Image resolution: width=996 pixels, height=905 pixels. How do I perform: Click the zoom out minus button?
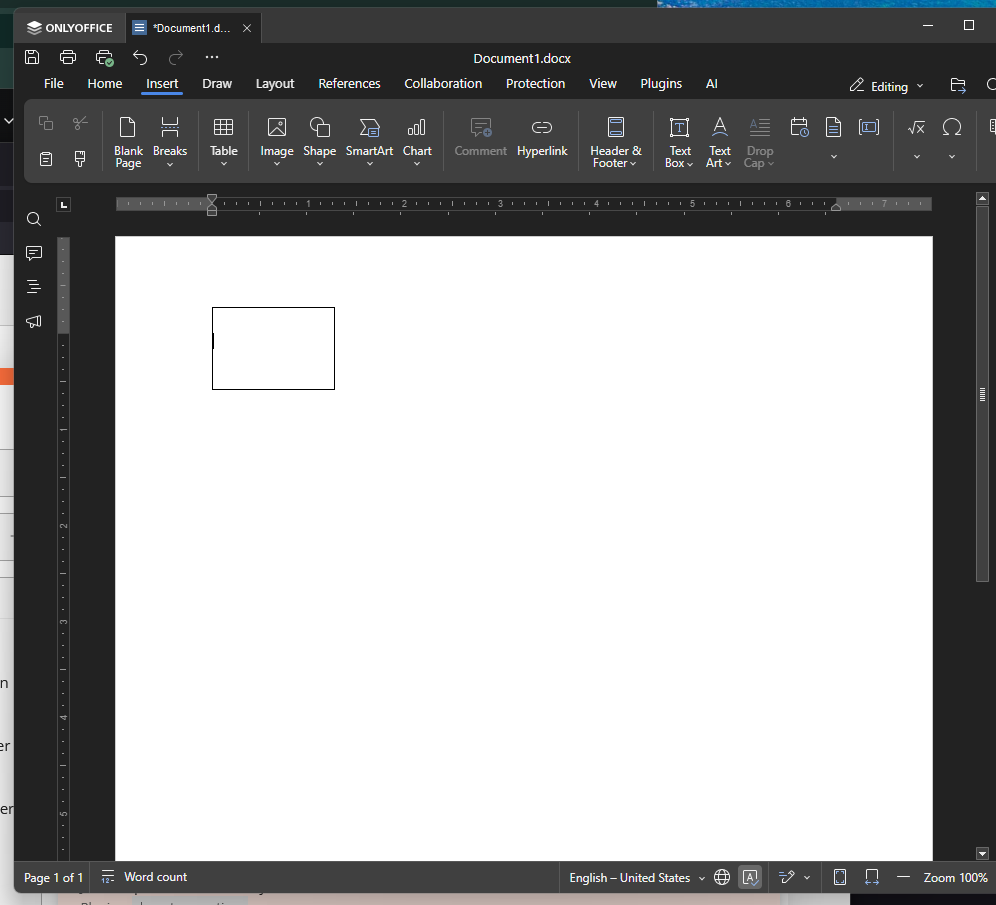pyautogui.click(x=903, y=877)
